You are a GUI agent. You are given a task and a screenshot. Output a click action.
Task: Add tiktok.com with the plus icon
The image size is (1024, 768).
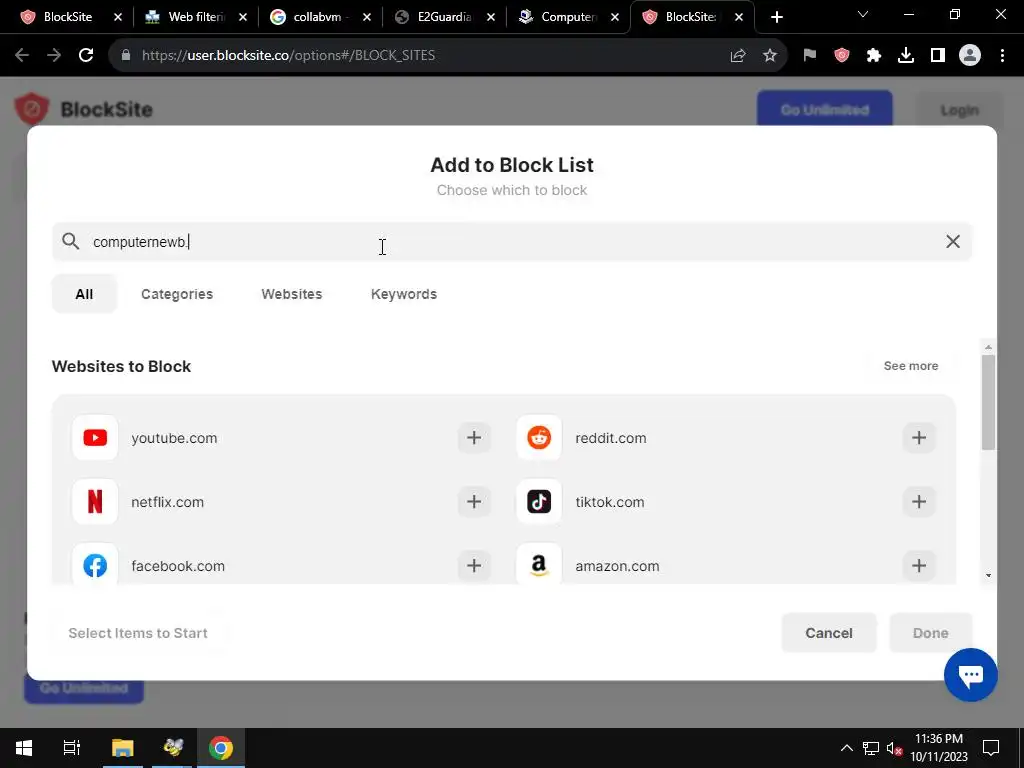click(919, 502)
